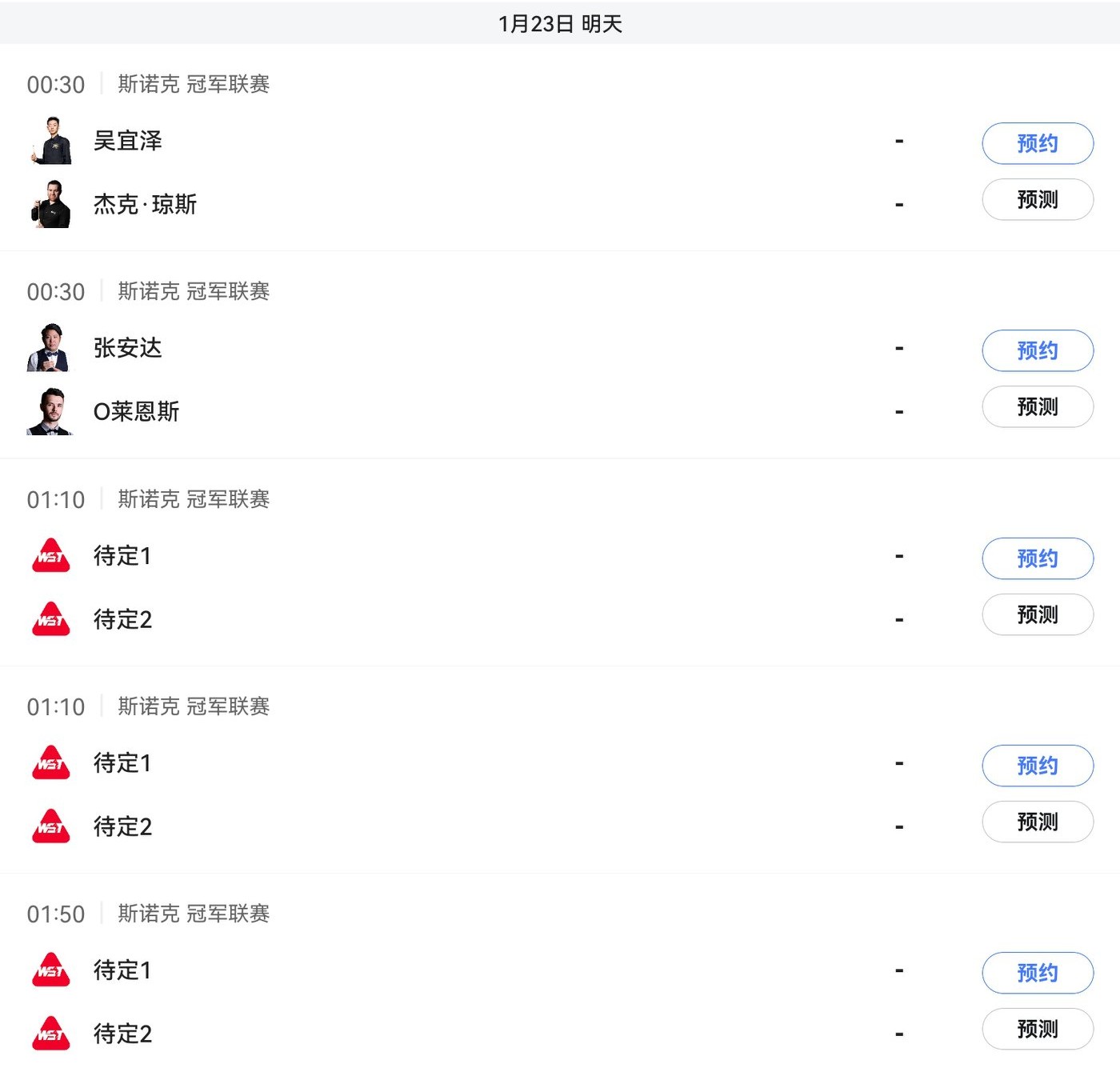1120x1080 pixels.
Task: Click WST logo beside 01:50 待定2
Action: pos(51,1034)
